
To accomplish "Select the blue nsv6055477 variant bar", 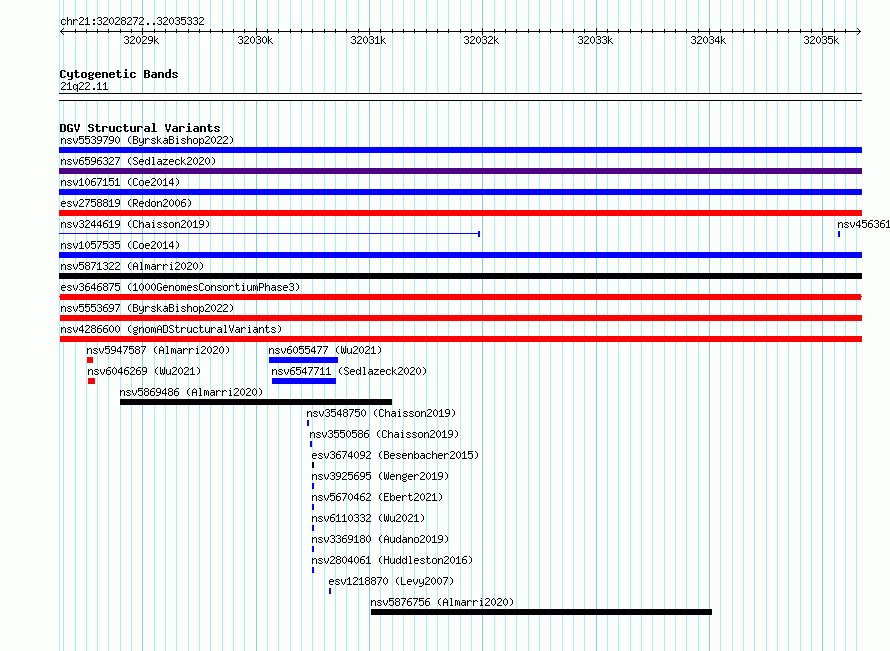I will coord(303,360).
